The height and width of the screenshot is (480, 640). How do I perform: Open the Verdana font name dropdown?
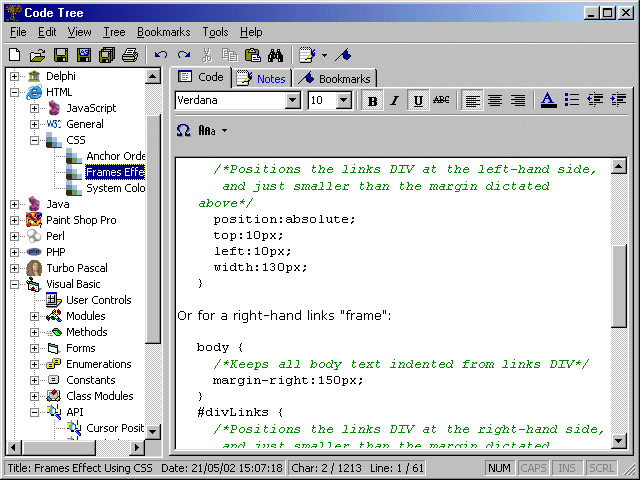293,100
